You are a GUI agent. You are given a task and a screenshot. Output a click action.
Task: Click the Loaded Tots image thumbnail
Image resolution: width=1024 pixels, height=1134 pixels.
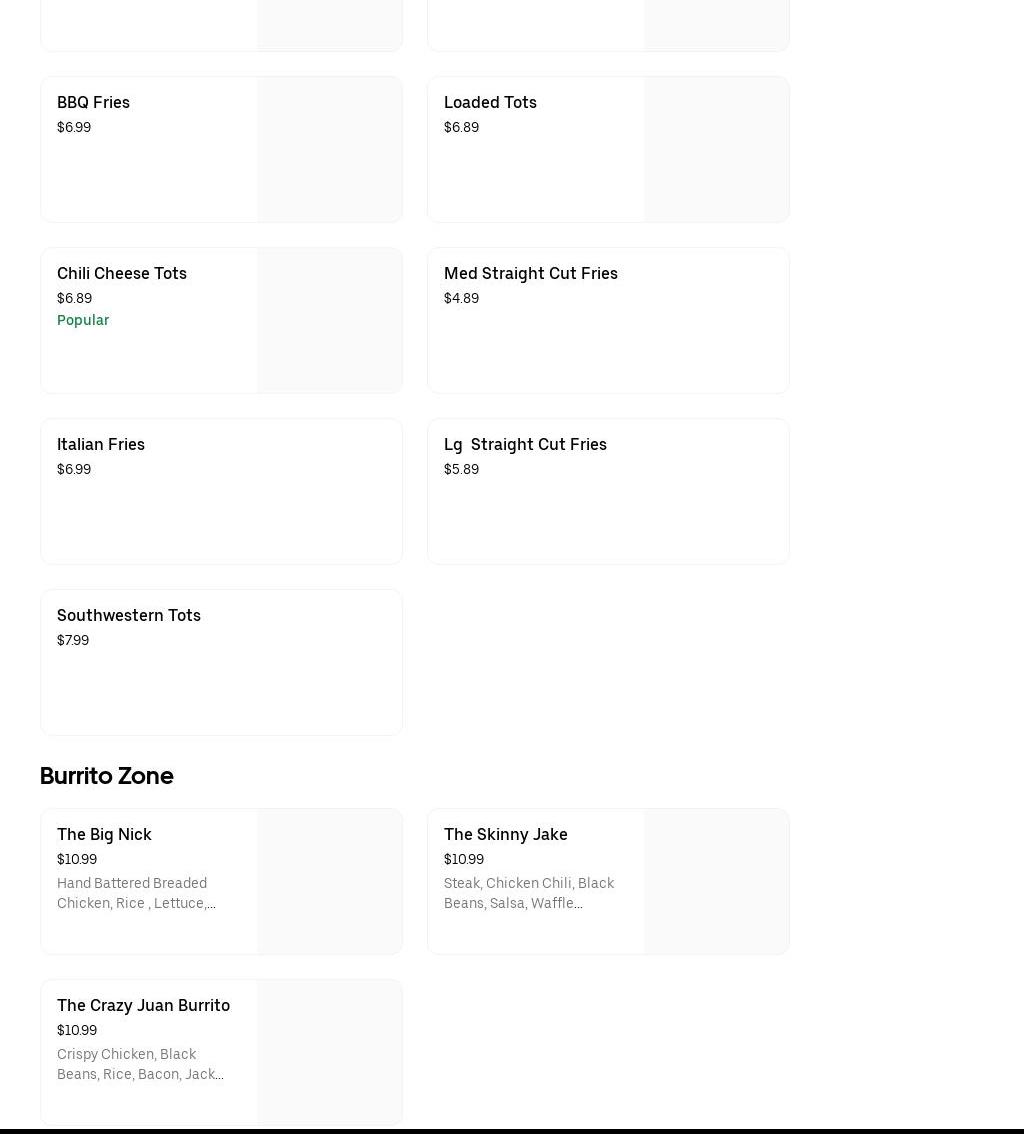[x=716, y=149]
